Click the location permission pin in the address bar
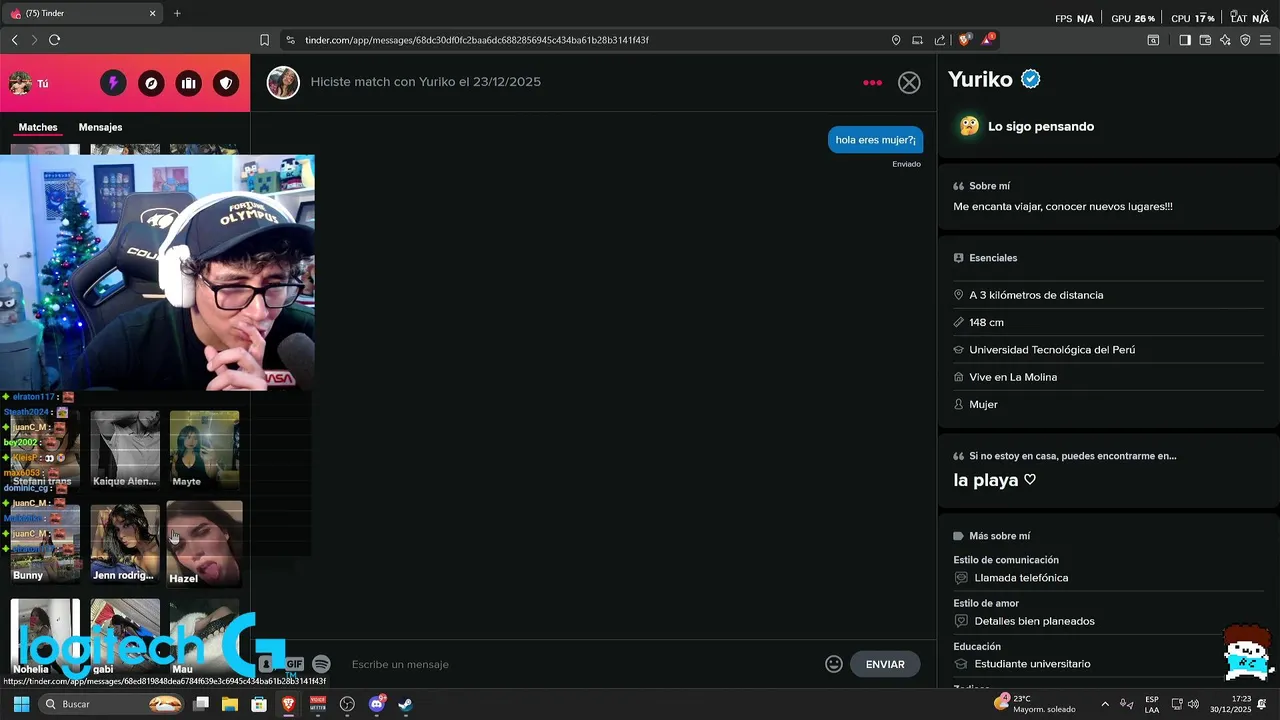Viewport: 1280px width, 720px height. pos(896,40)
